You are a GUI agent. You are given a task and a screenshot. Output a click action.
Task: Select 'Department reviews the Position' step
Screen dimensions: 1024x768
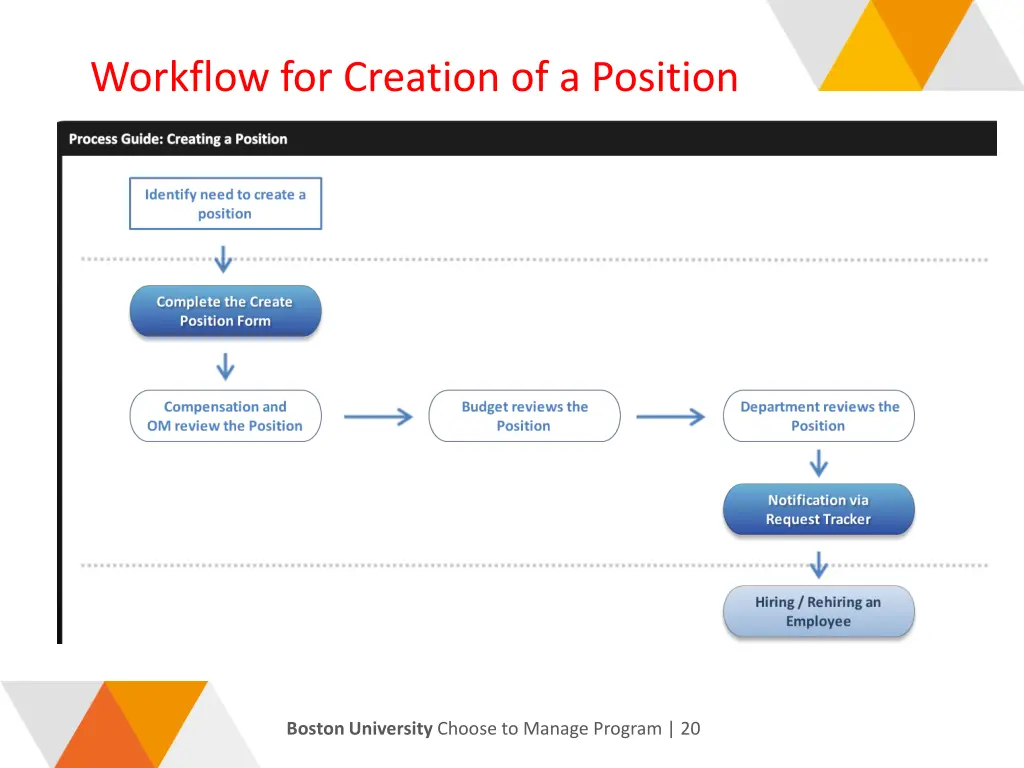point(819,416)
